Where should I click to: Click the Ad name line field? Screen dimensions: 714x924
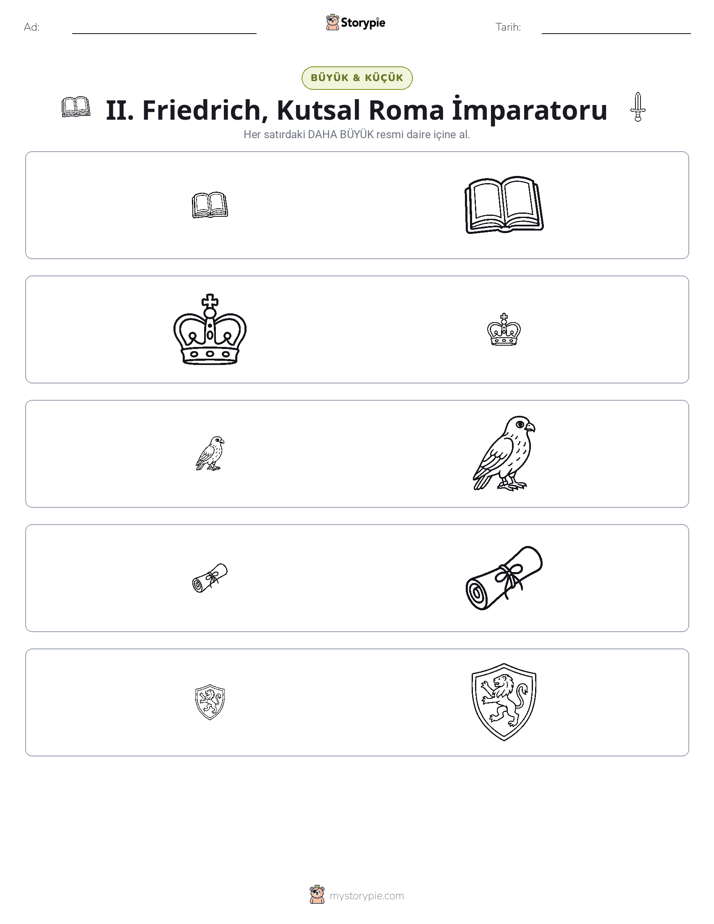tap(164, 28)
